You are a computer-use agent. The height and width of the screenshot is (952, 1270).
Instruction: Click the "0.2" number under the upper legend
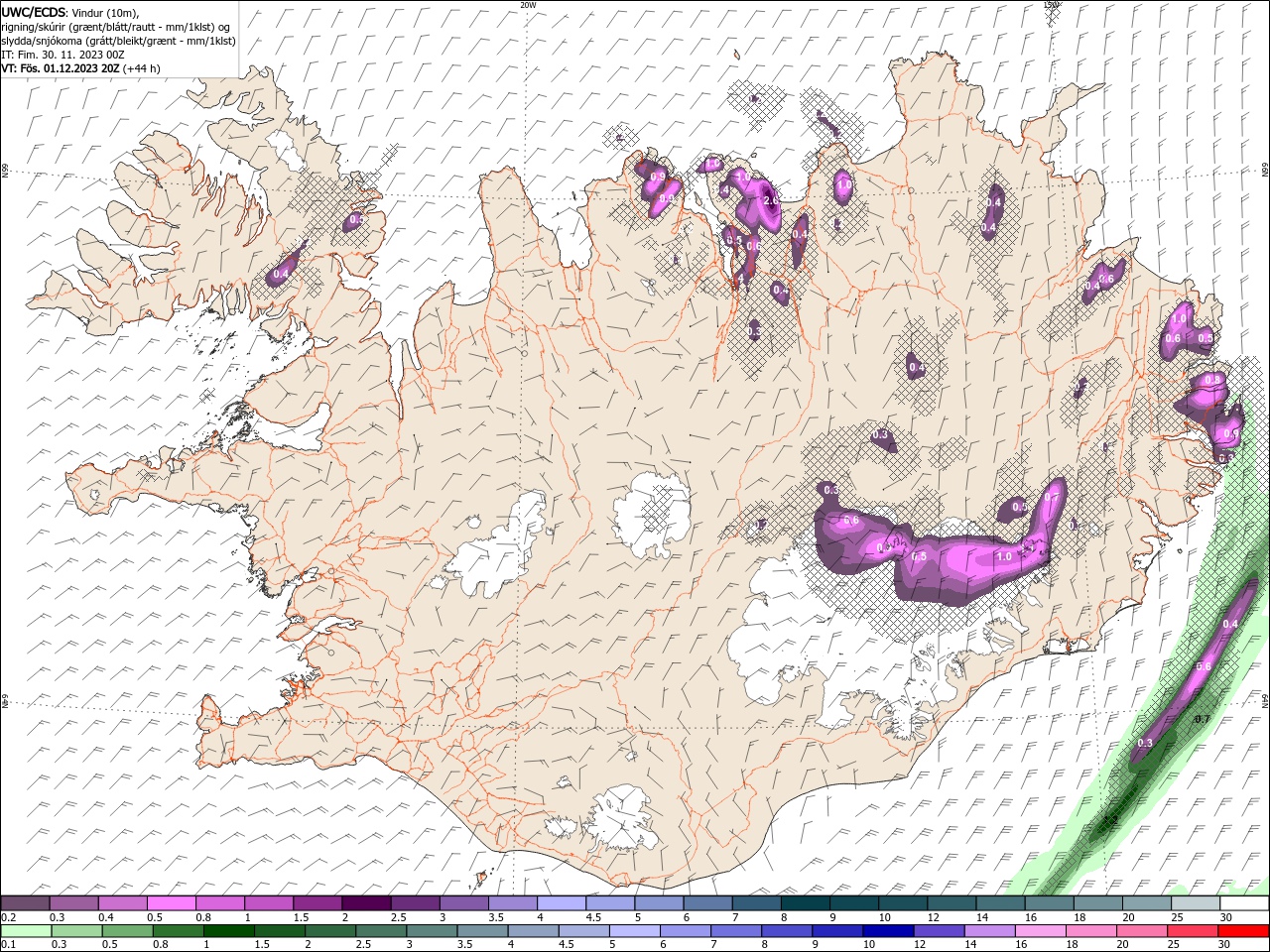(7, 917)
